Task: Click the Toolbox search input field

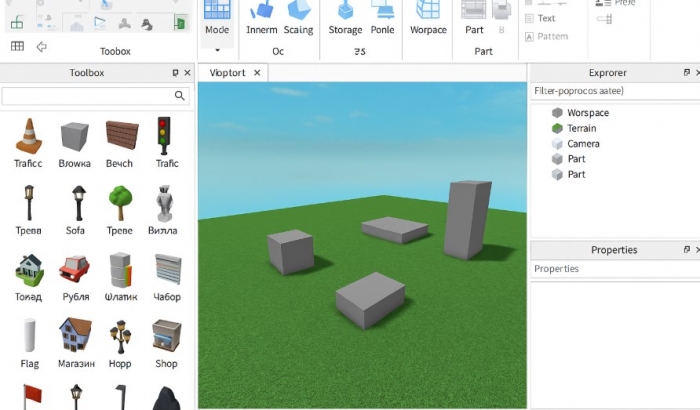Action: (x=88, y=96)
